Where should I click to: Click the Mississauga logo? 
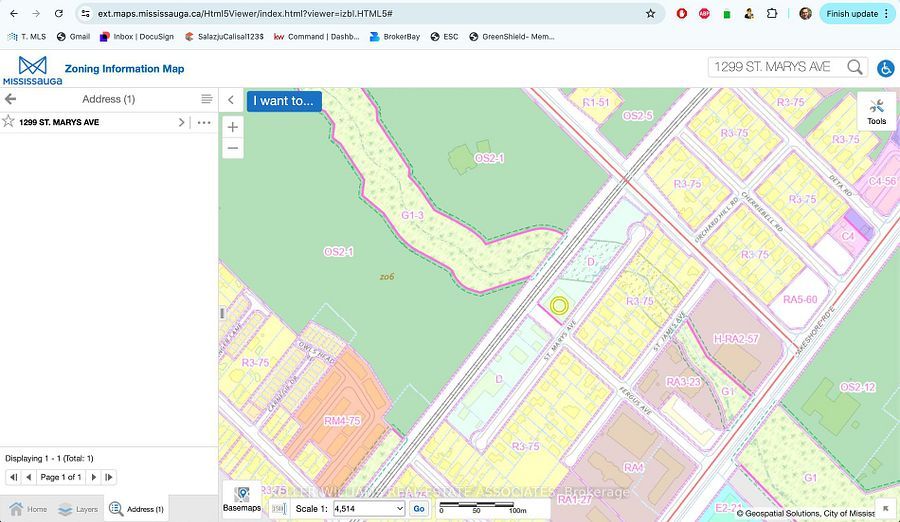click(x=32, y=70)
